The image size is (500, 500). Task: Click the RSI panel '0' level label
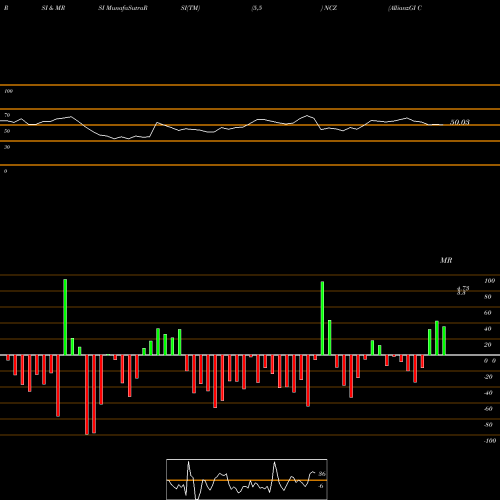[x=5, y=171]
